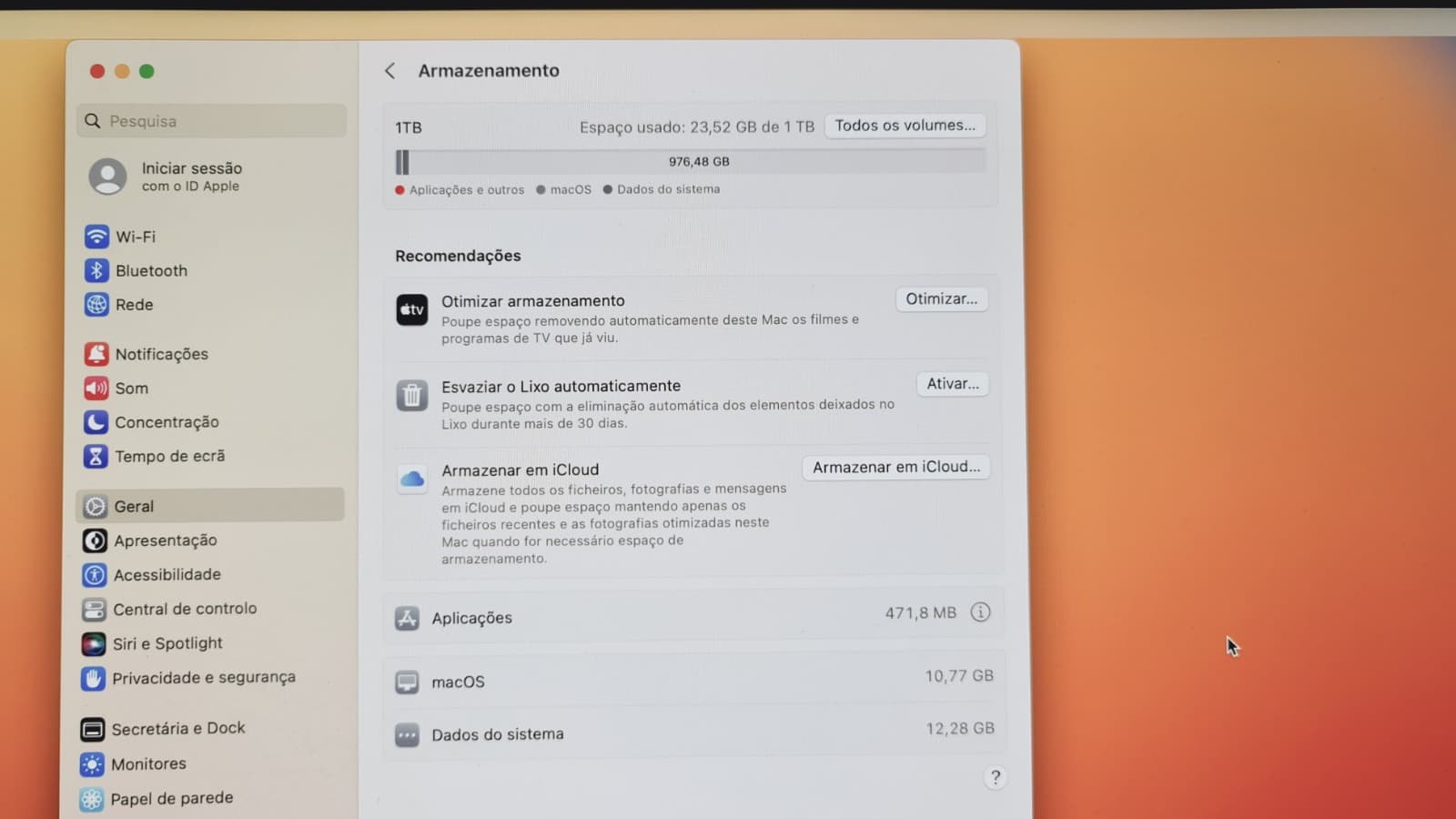Click the trash icon beside Esvaziar o Lixo
This screenshot has height=819, width=1456.
pos(412,396)
